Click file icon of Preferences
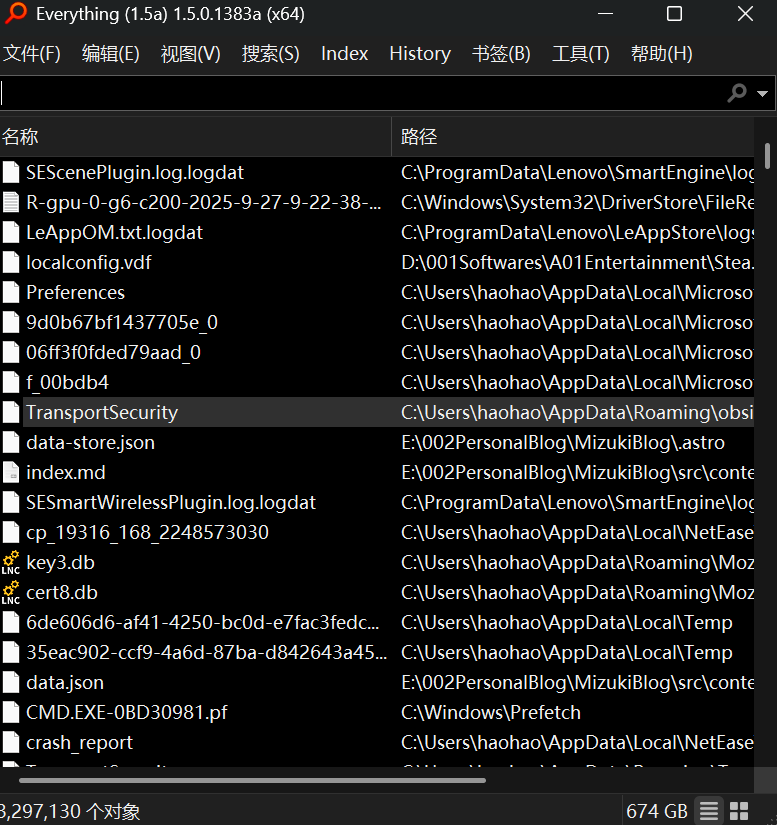This screenshot has width=777, height=825. (11, 293)
